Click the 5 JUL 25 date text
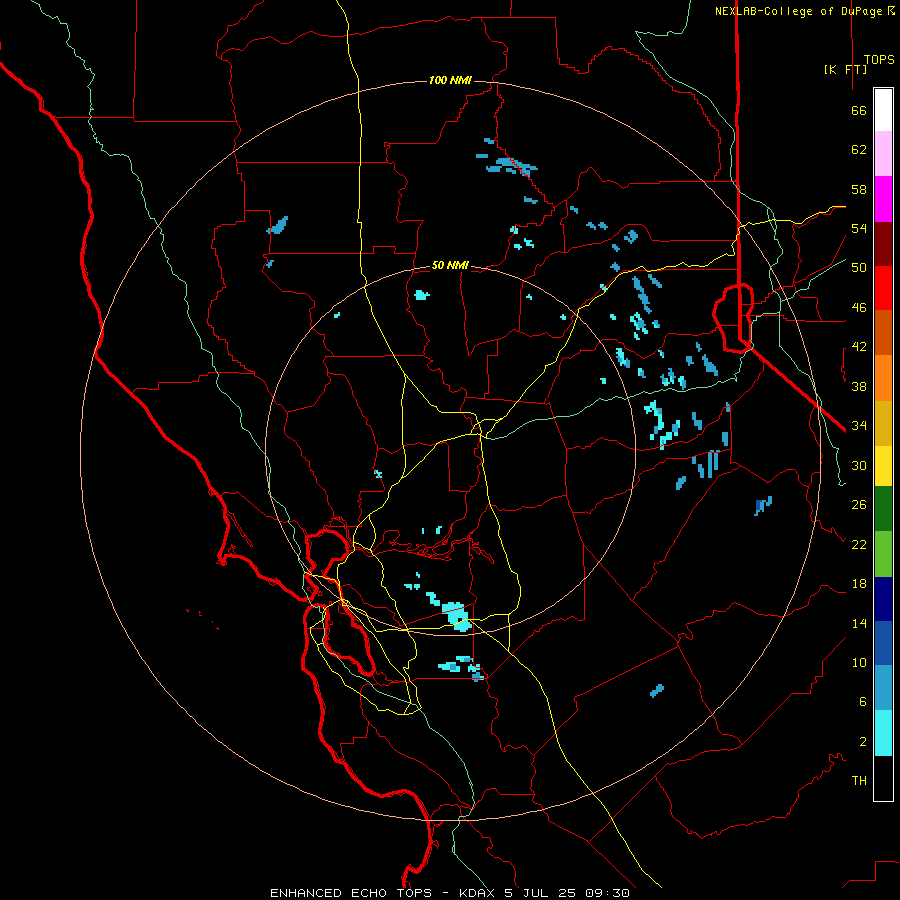The width and height of the screenshot is (900, 900). click(x=540, y=893)
